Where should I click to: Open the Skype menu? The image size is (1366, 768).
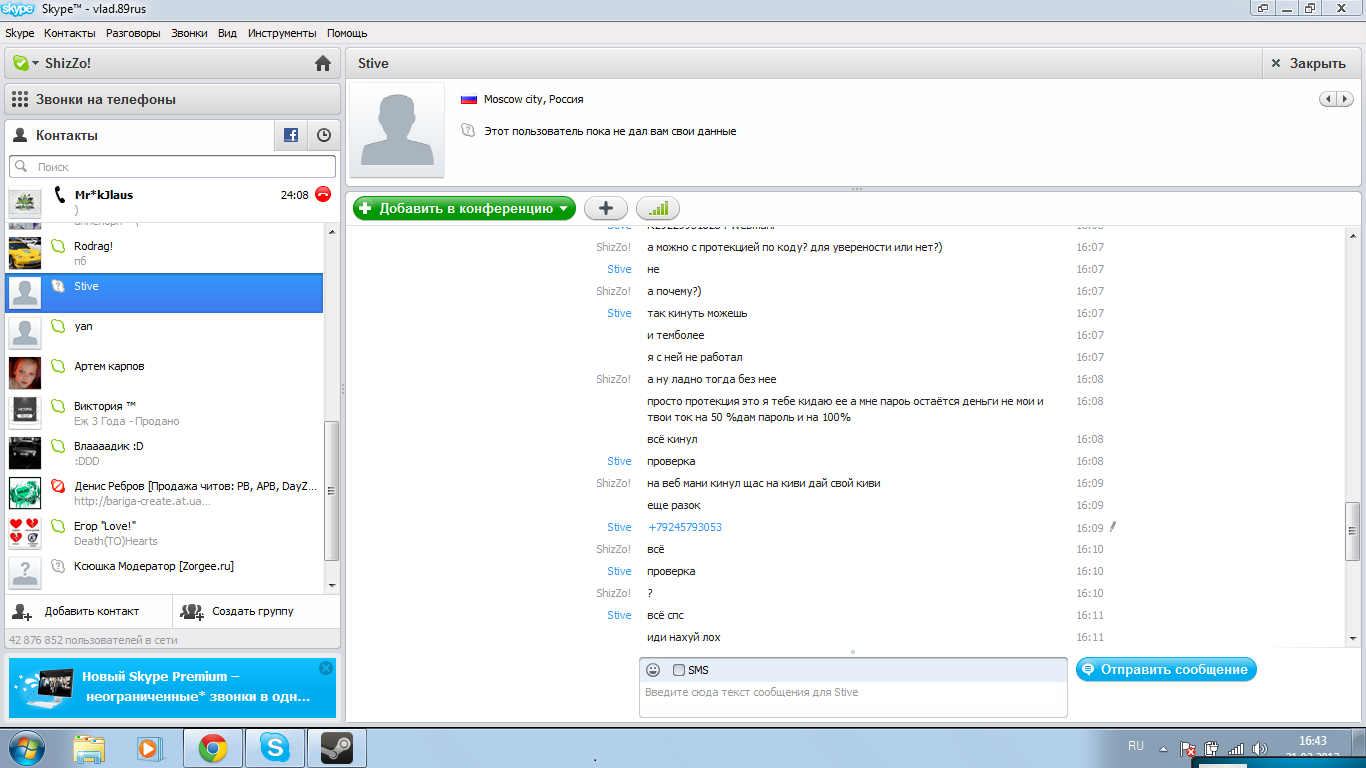20,33
